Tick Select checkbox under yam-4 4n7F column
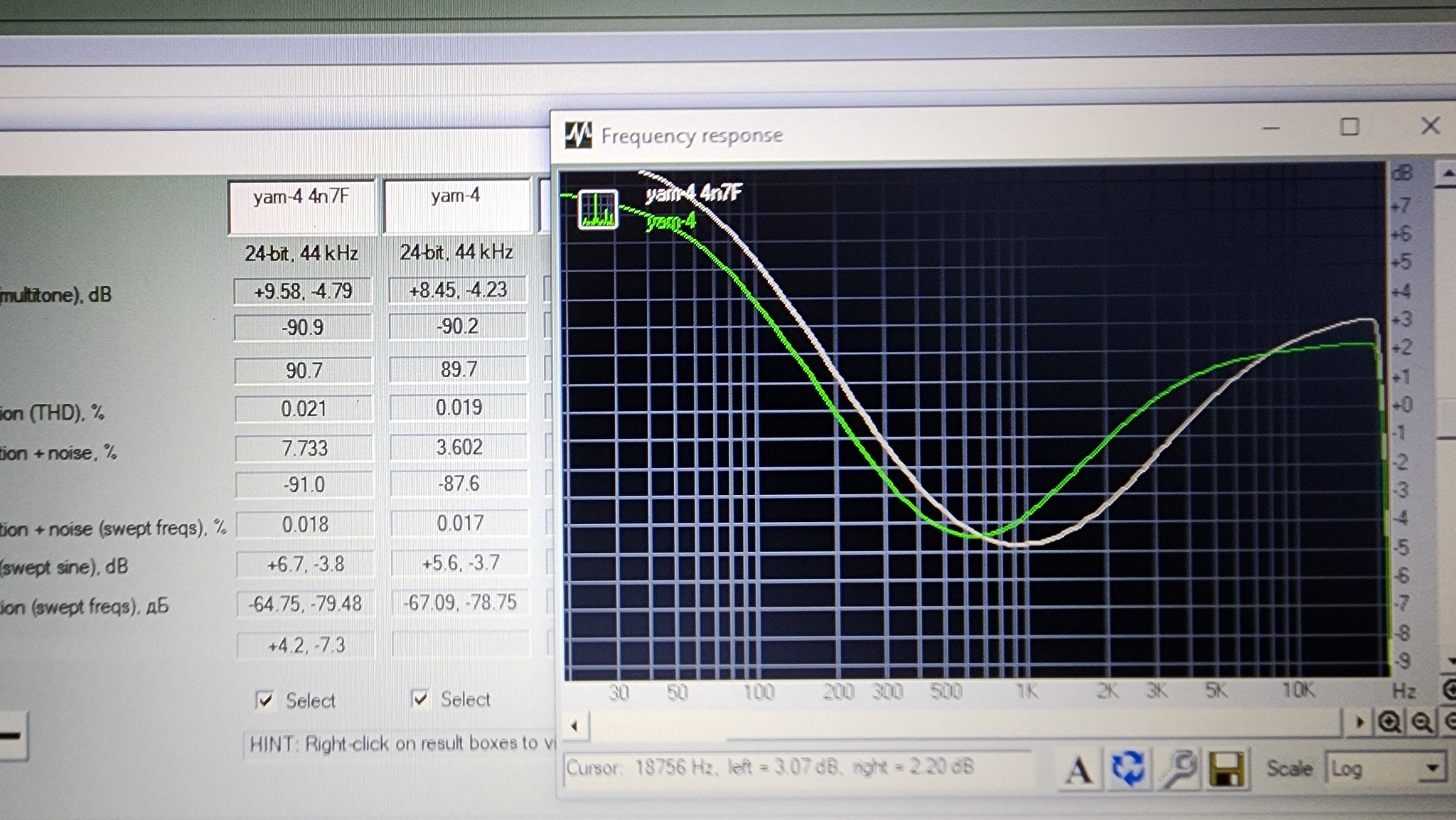 [x=264, y=701]
